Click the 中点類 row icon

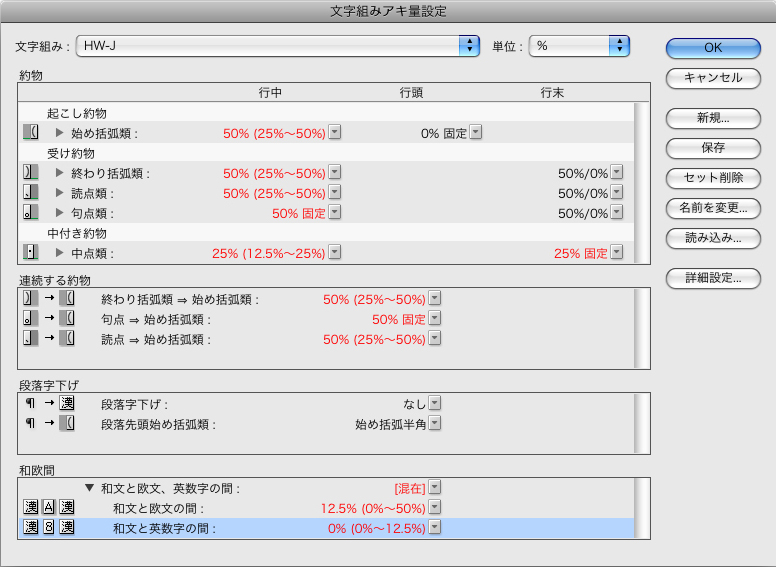click(x=31, y=252)
